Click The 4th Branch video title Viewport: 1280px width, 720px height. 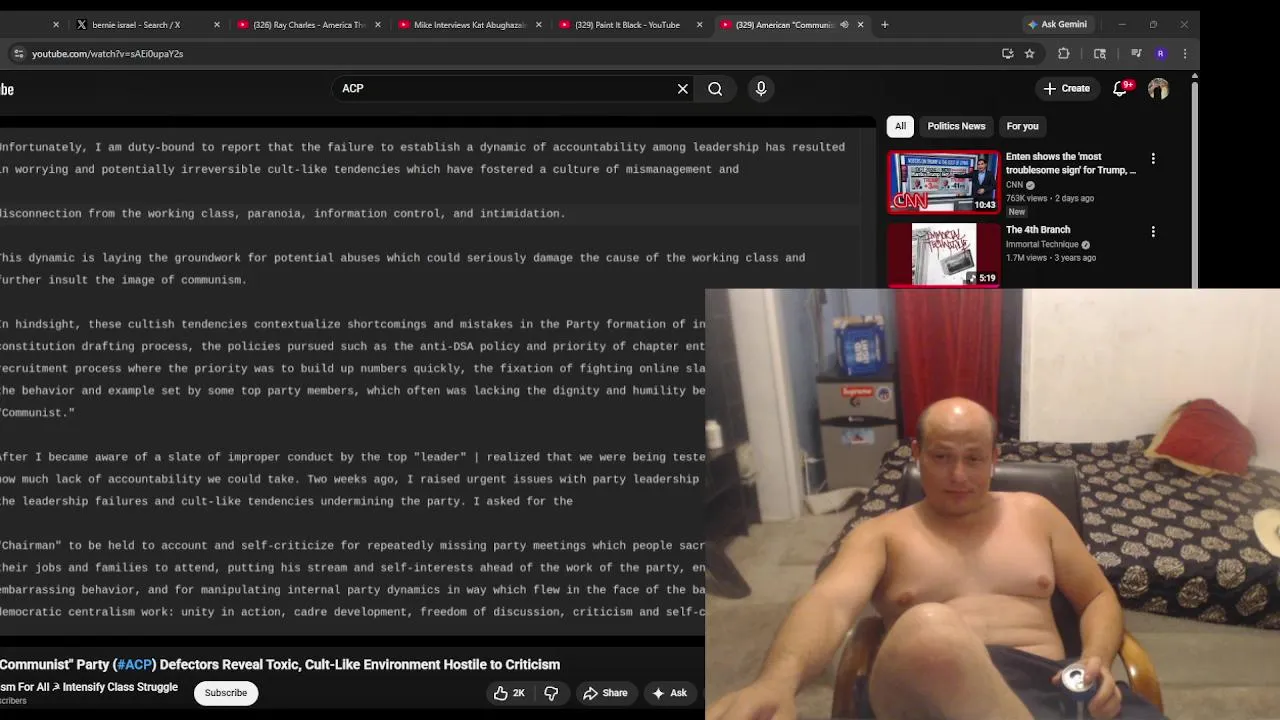click(x=1038, y=230)
